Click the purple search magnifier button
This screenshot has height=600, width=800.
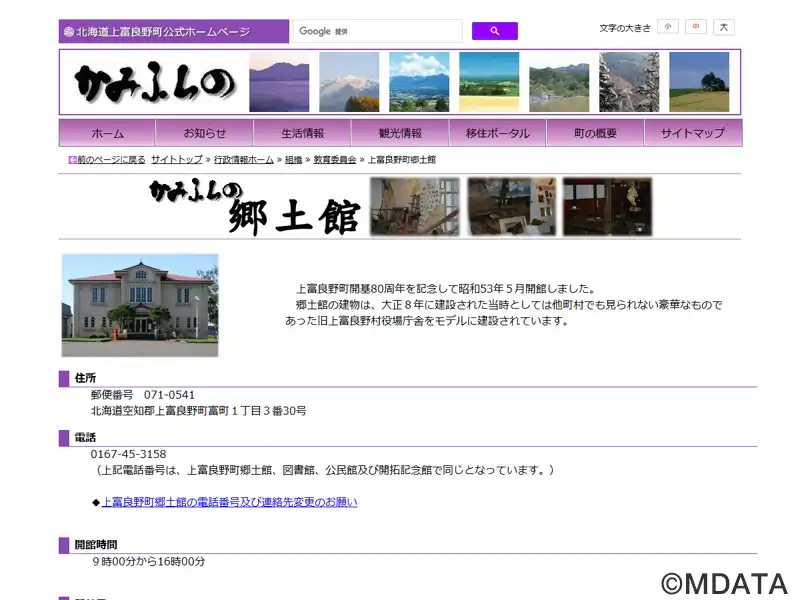click(494, 31)
